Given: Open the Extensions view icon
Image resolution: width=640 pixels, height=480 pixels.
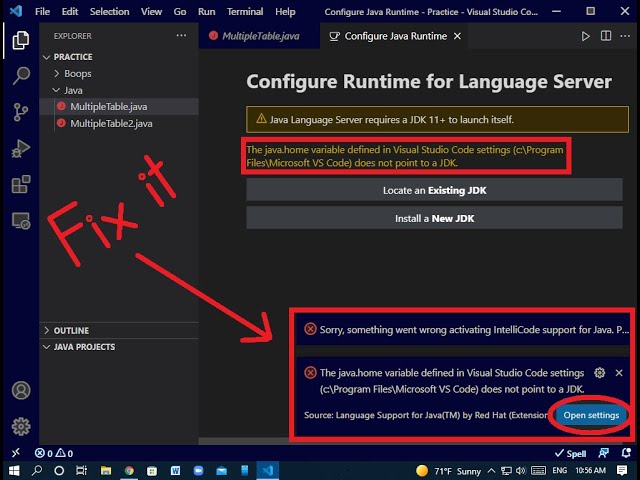Looking at the screenshot, I should click(x=21, y=184).
